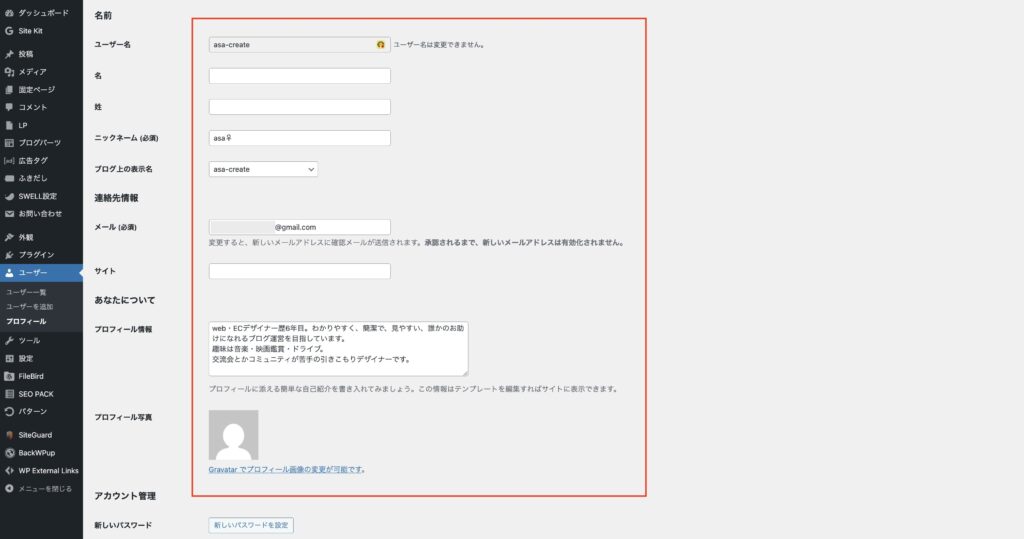Click into the ニックネーム input field
This screenshot has width=1024, height=539.
coord(299,139)
